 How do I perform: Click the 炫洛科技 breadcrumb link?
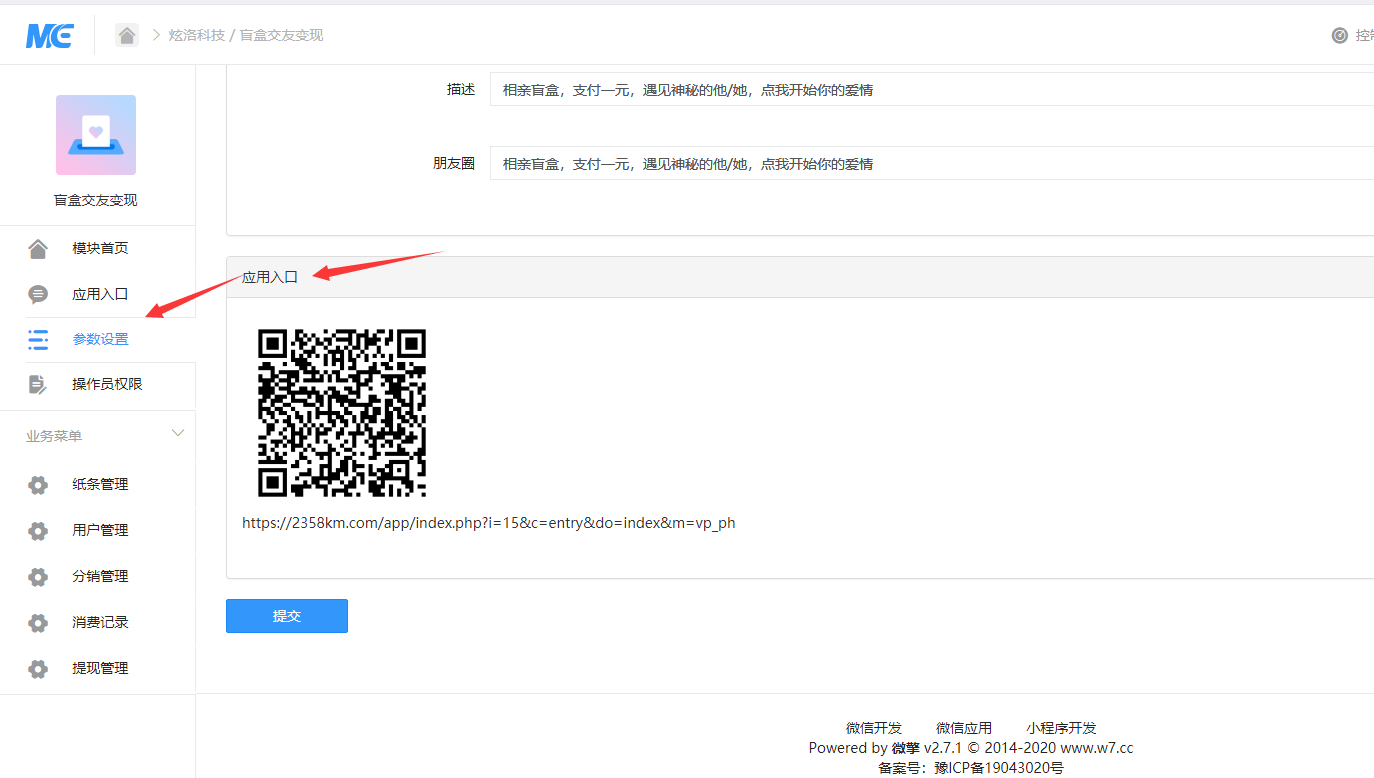(197, 35)
